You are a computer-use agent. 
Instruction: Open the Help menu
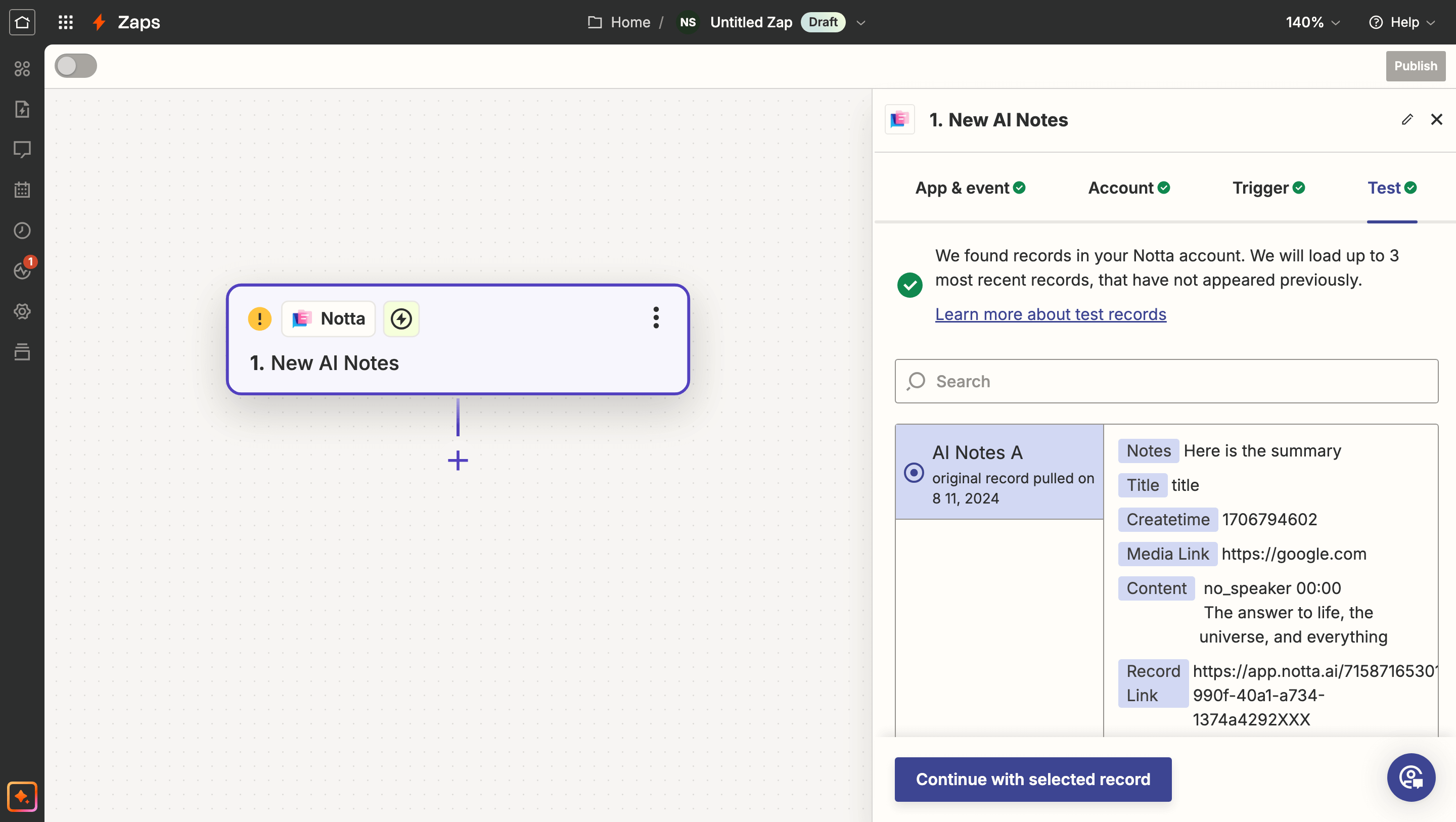coord(1402,22)
